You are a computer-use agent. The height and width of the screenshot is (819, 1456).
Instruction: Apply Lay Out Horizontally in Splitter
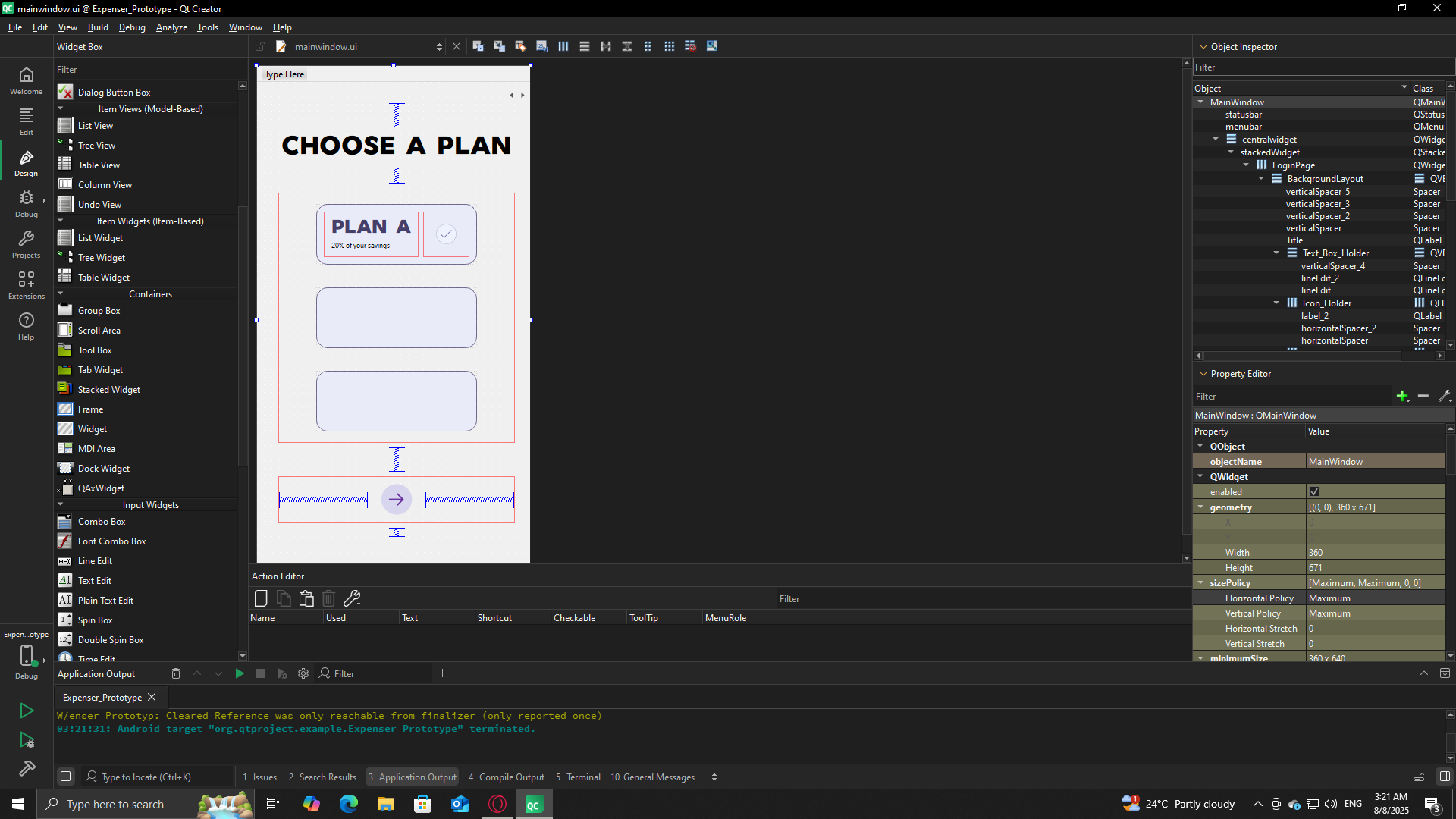tap(605, 46)
